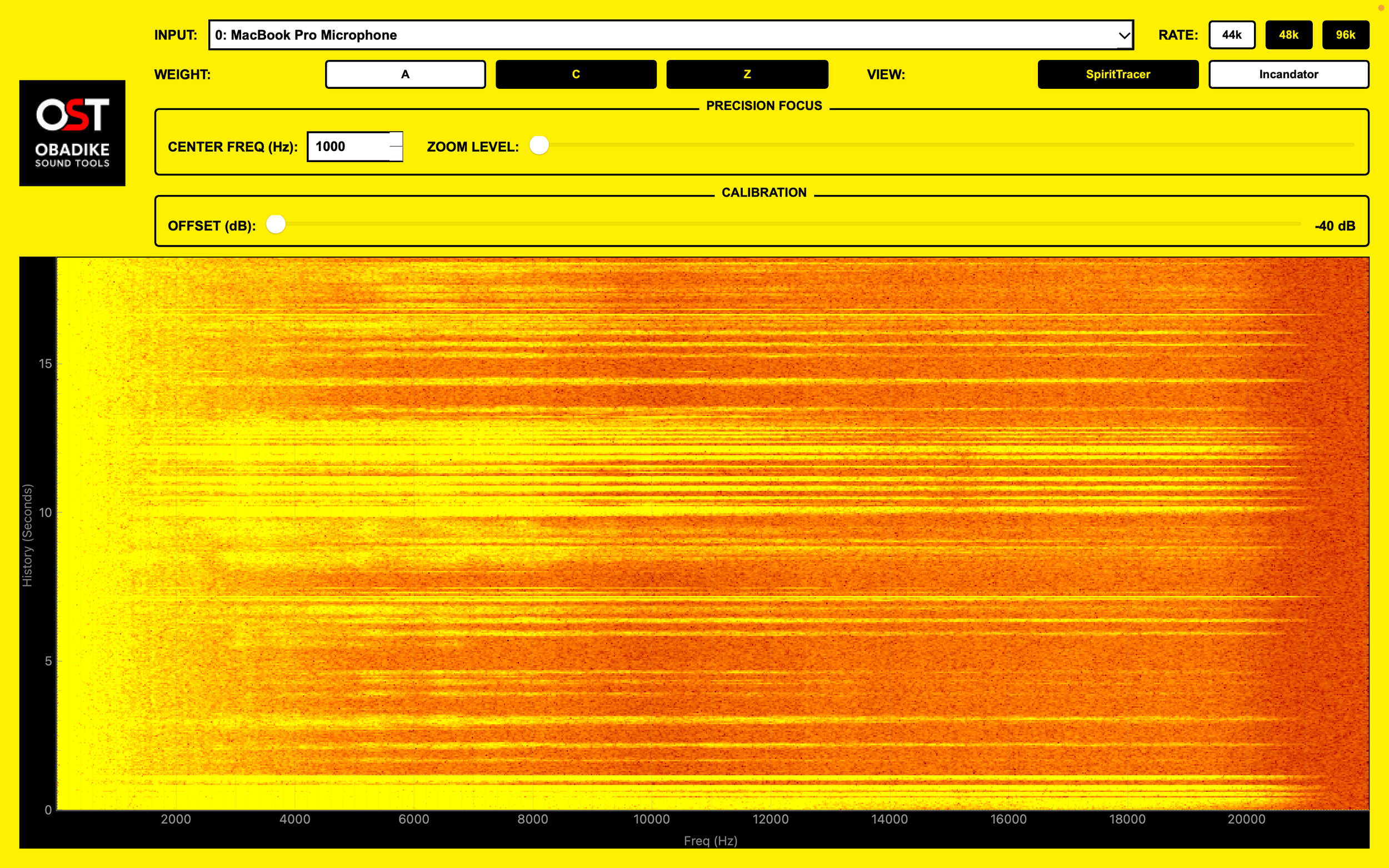Click the OST Obadike Sound Tools logo
Image resolution: width=1389 pixels, height=868 pixels.
click(72, 133)
